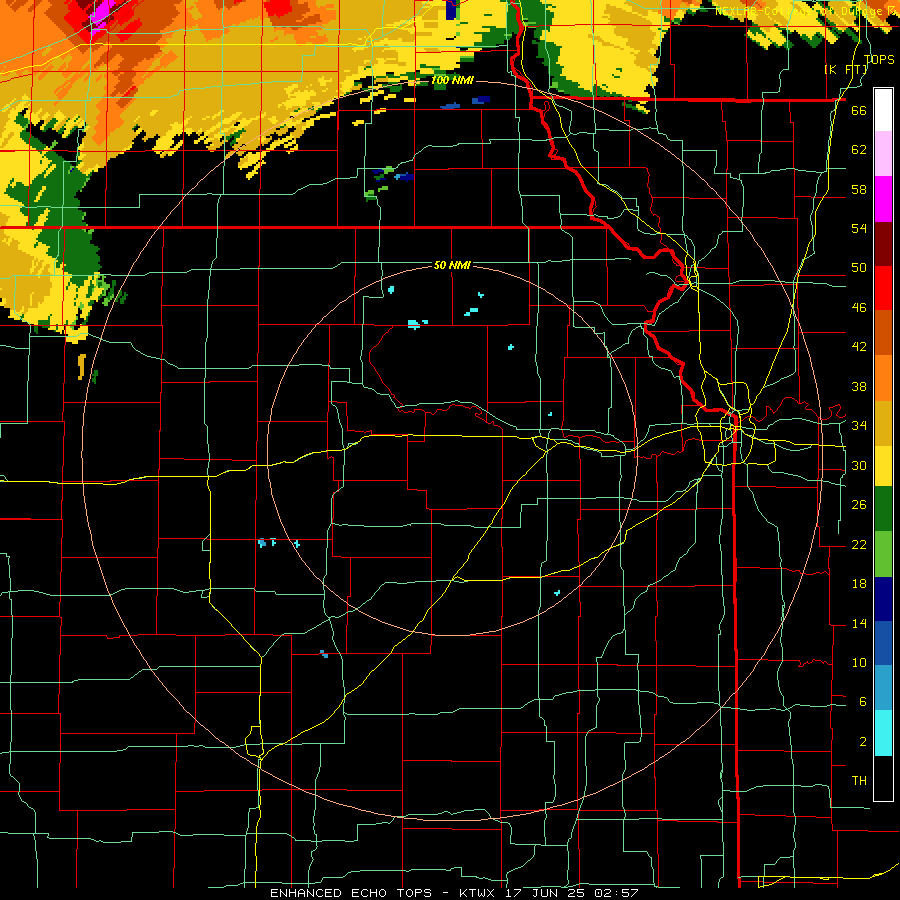The height and width of the screenshot is (900, 900).
Task: Select the magenta swatch in the tops legend
Action: (x=883, y=199)
